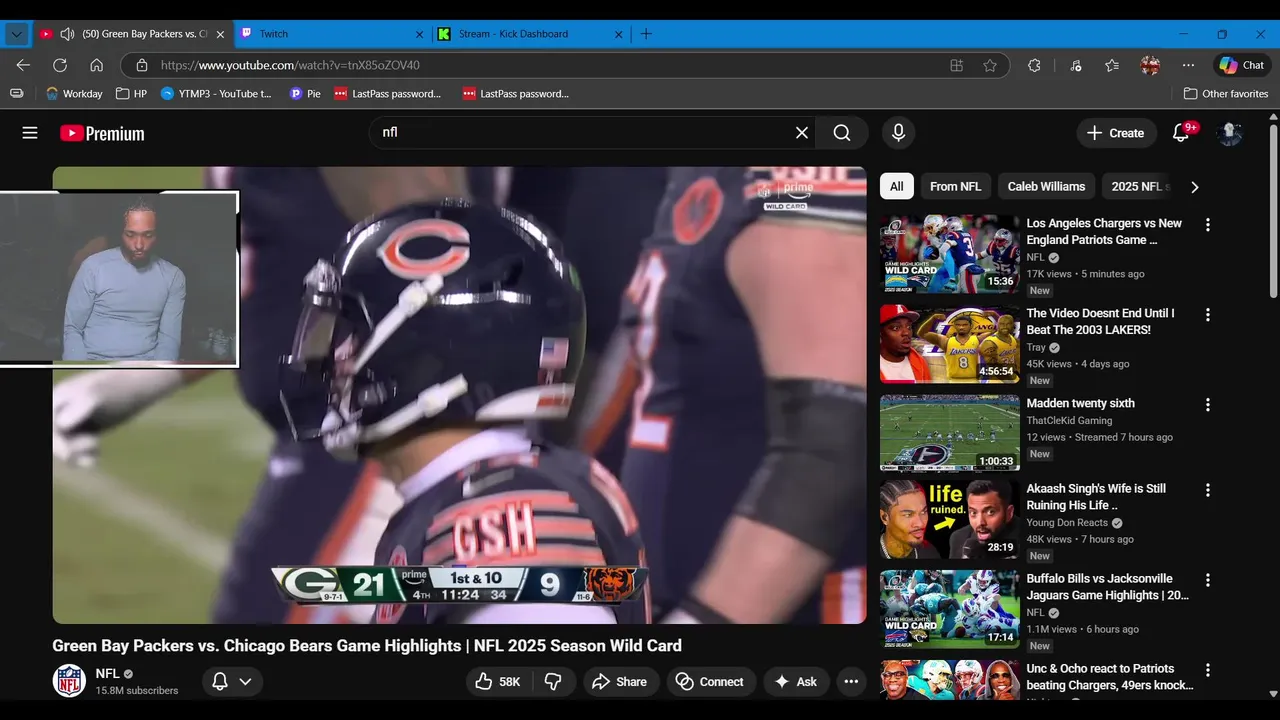Open the Copilot Chat button
Screen dimensions: 1280x720
click(x=1241, y=65)
